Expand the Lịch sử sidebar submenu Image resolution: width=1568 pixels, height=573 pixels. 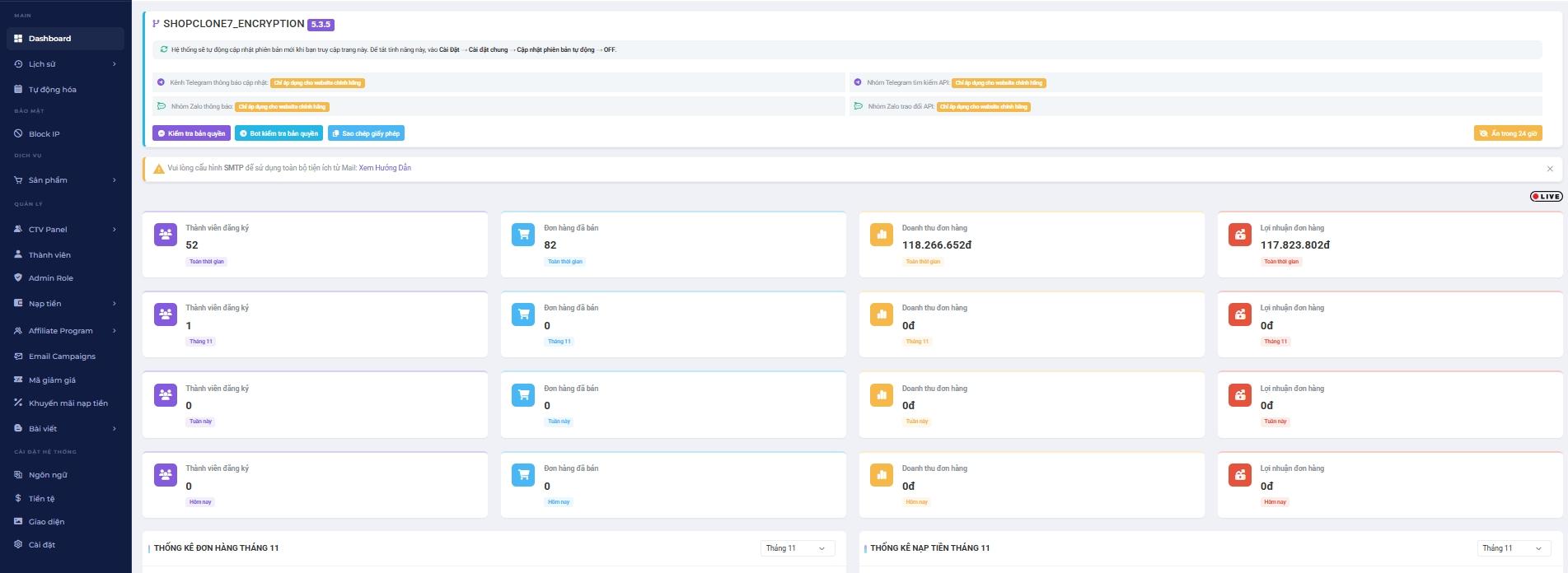(x=114, y=64)
